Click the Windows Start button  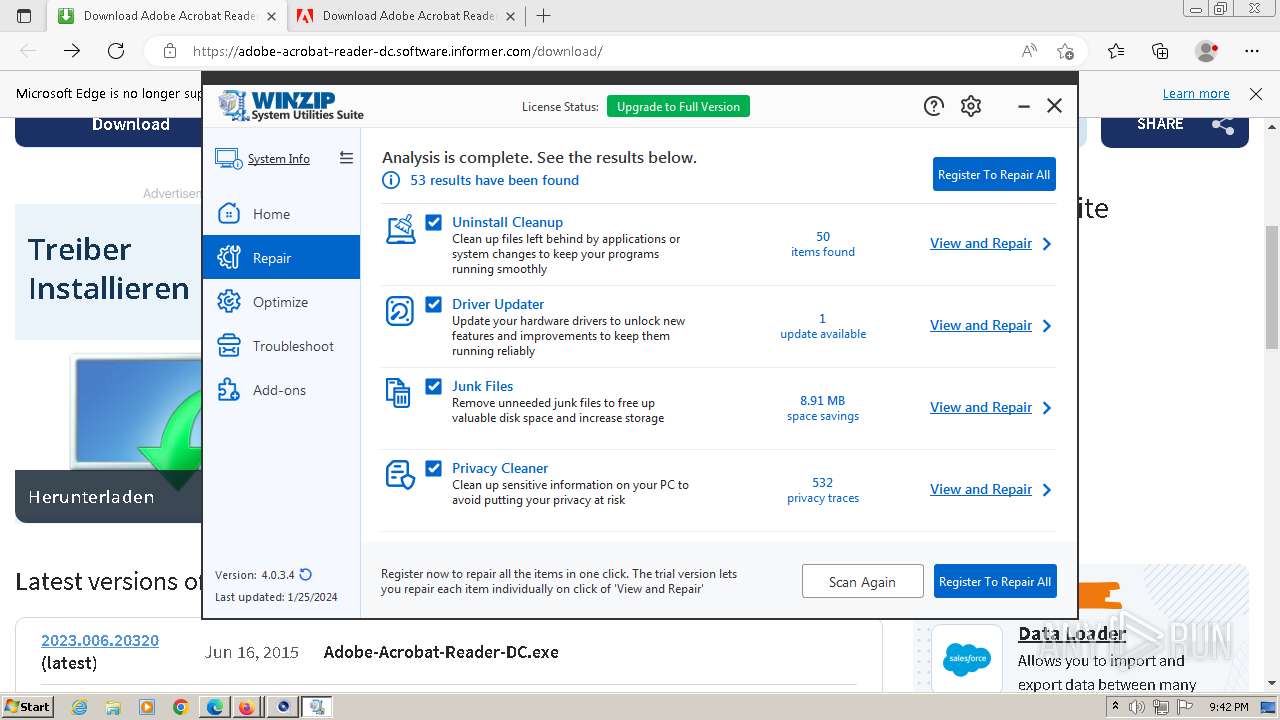(x=27, y=707)
